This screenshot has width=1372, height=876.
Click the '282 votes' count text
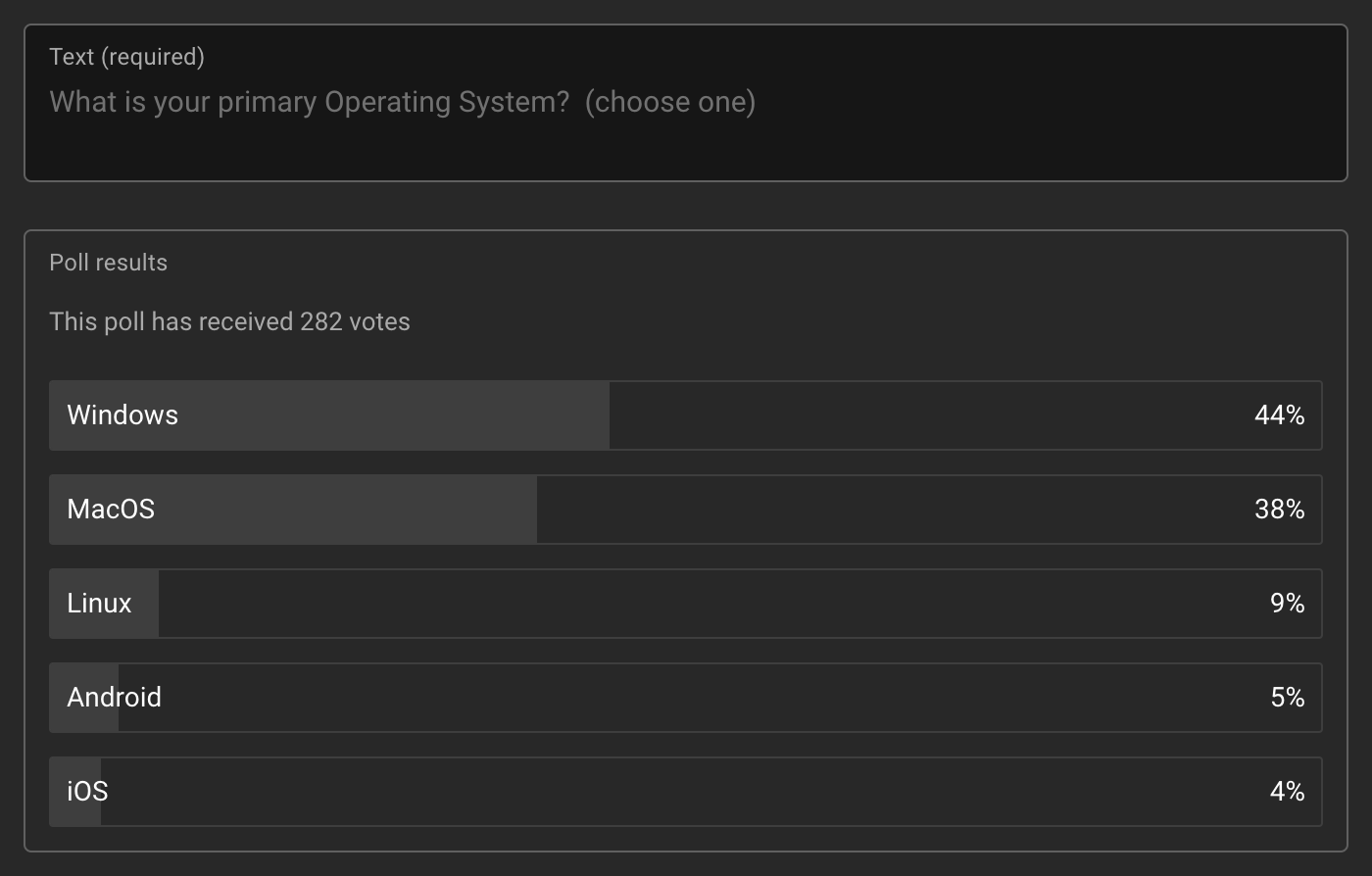pos(355,322)
